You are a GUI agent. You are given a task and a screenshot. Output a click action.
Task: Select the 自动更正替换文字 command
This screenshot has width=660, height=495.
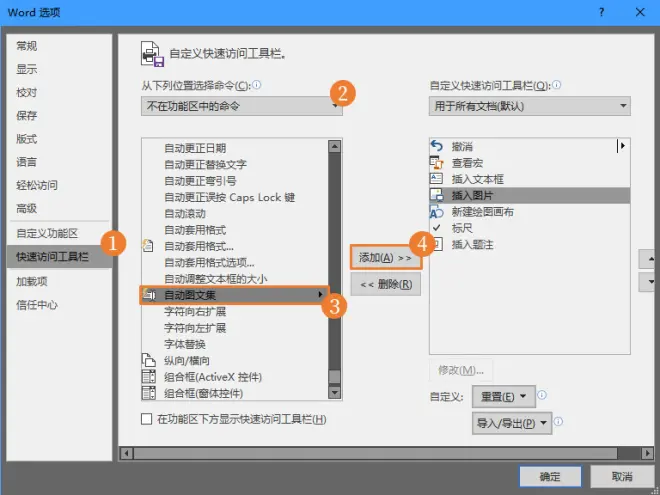point(235,164)
